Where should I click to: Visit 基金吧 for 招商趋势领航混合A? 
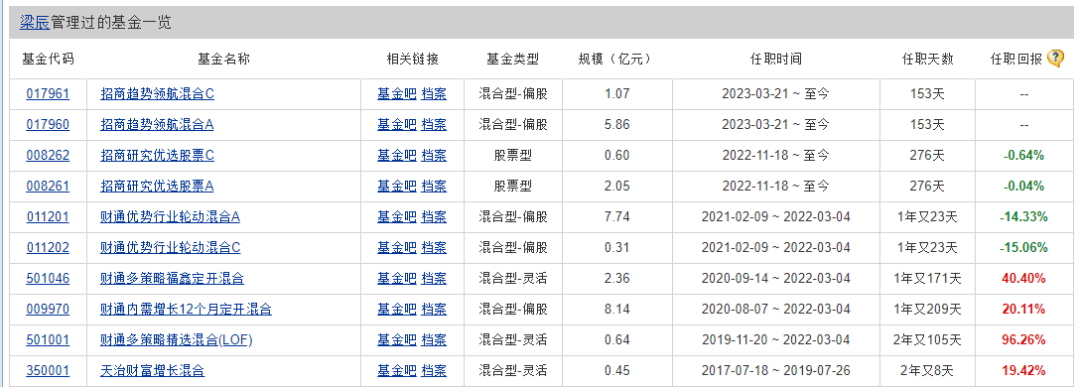[397, 125]
